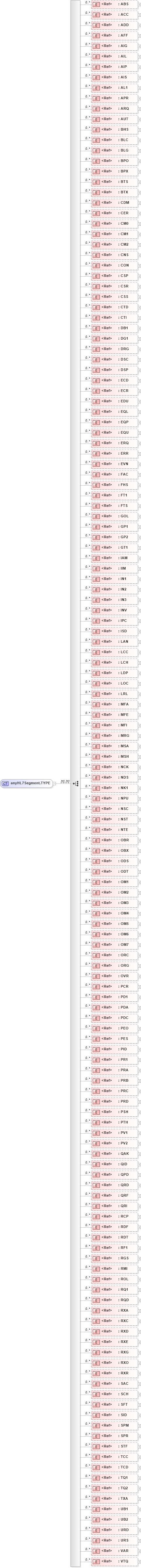Click the E icon of the FT1 element
This screenshot has height=1568, width=141.
click(x=96, y=495)
